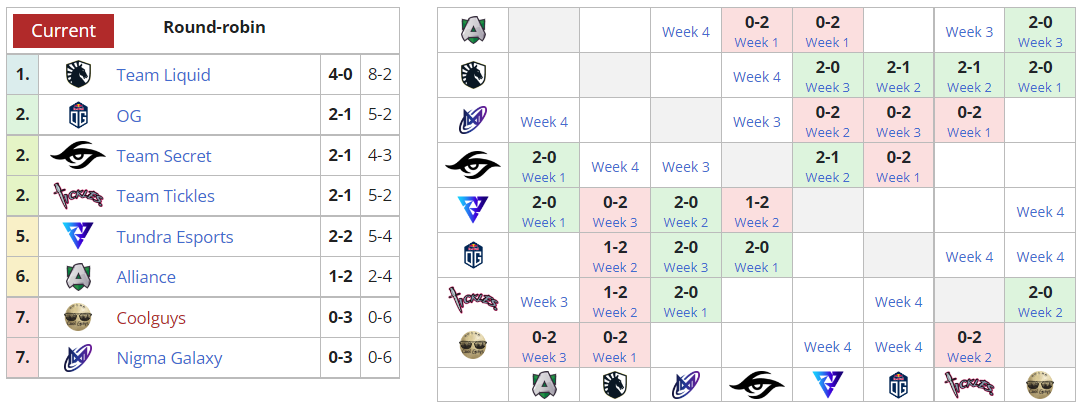1081x408 pixels.
Task: Follow the Tundra Esports team link
Action: pyautogui.click(x=175, y=237)
